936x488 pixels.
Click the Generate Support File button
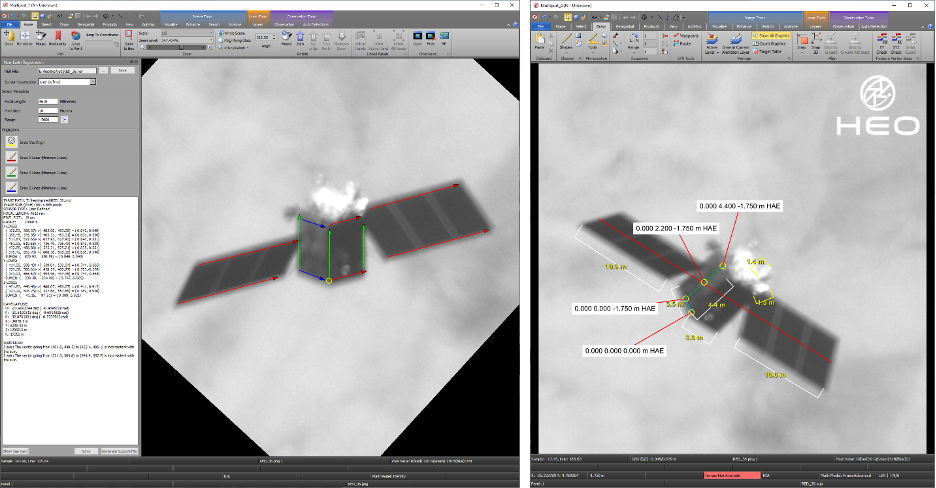click(x=119, y=451)
